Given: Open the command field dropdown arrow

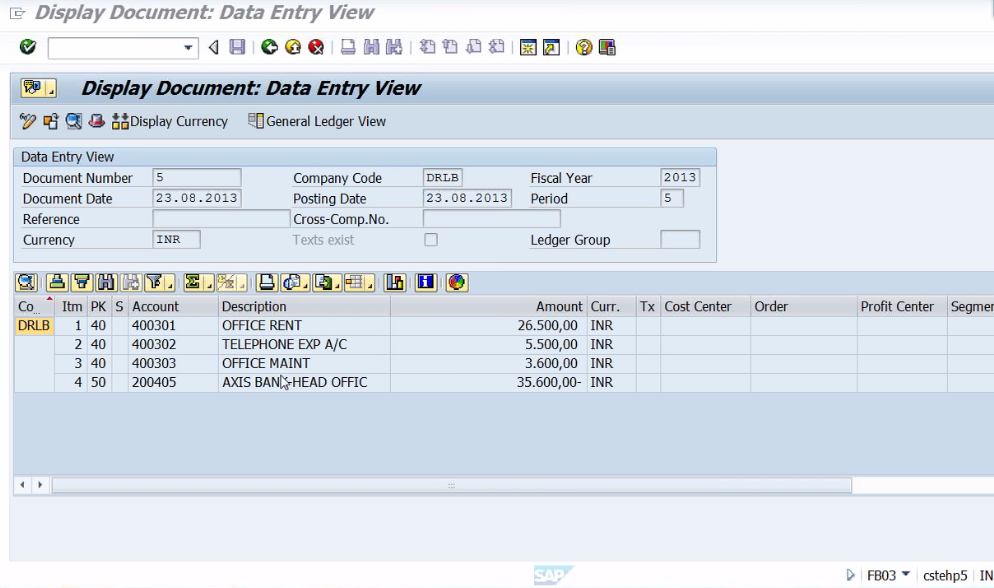Looking at the screenshot, I should click(188, 48).
